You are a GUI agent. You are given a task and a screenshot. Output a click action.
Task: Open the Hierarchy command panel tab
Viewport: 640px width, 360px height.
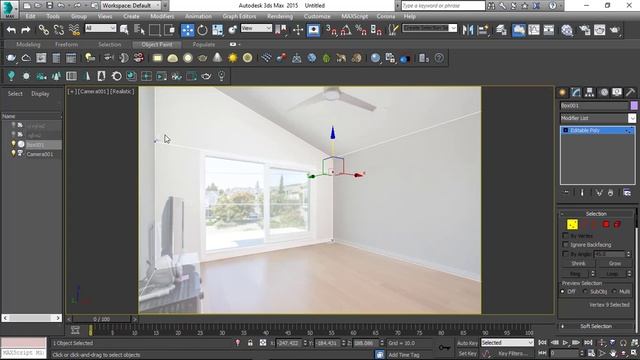(589, 92)
